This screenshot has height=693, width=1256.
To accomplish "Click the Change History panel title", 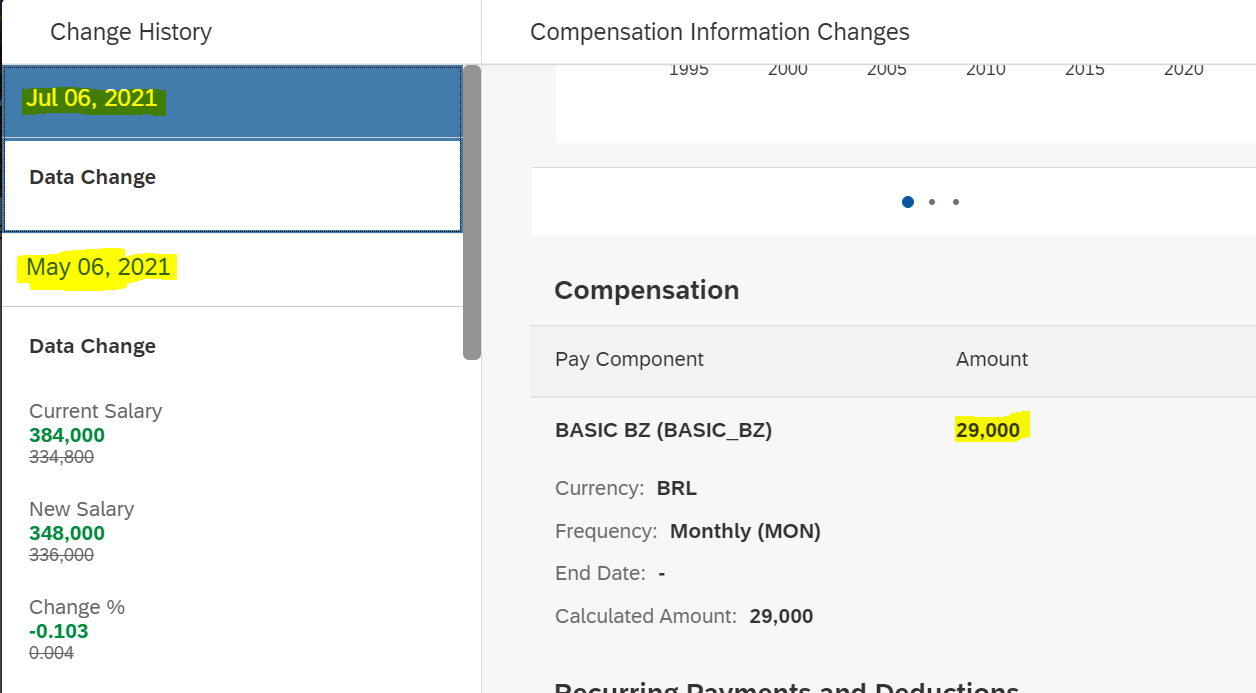I will [x=131, y=32].
